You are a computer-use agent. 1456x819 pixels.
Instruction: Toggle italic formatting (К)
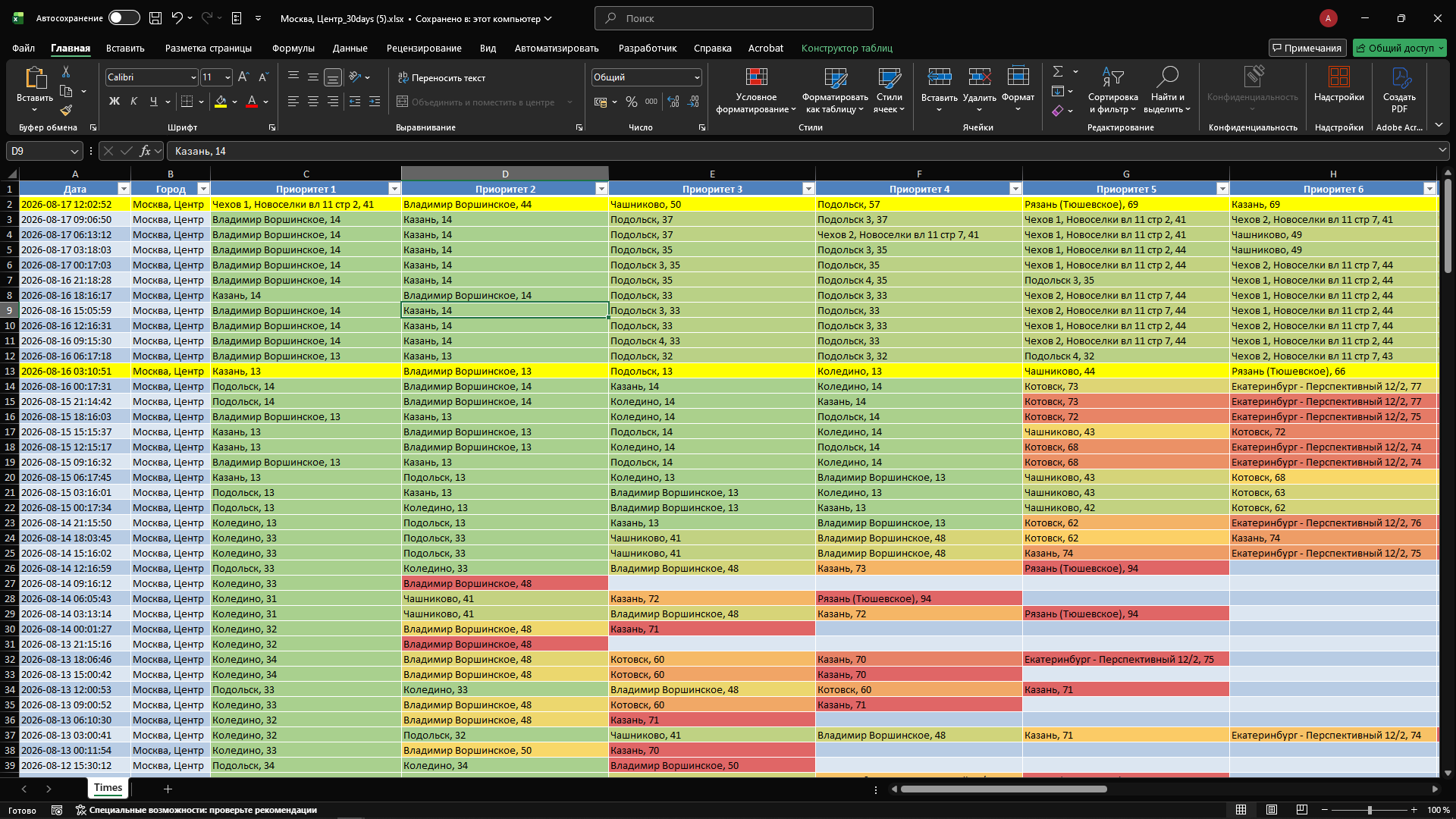[134, 102]
